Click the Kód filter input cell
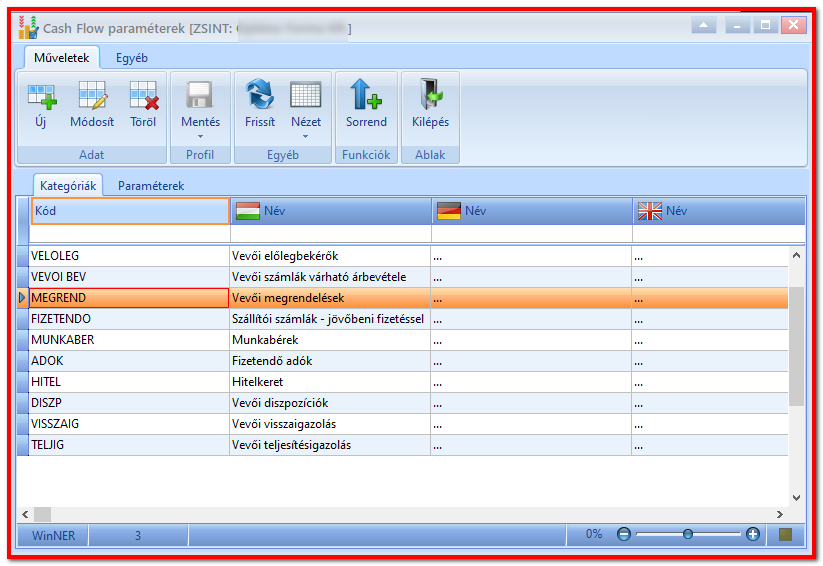 130,234
